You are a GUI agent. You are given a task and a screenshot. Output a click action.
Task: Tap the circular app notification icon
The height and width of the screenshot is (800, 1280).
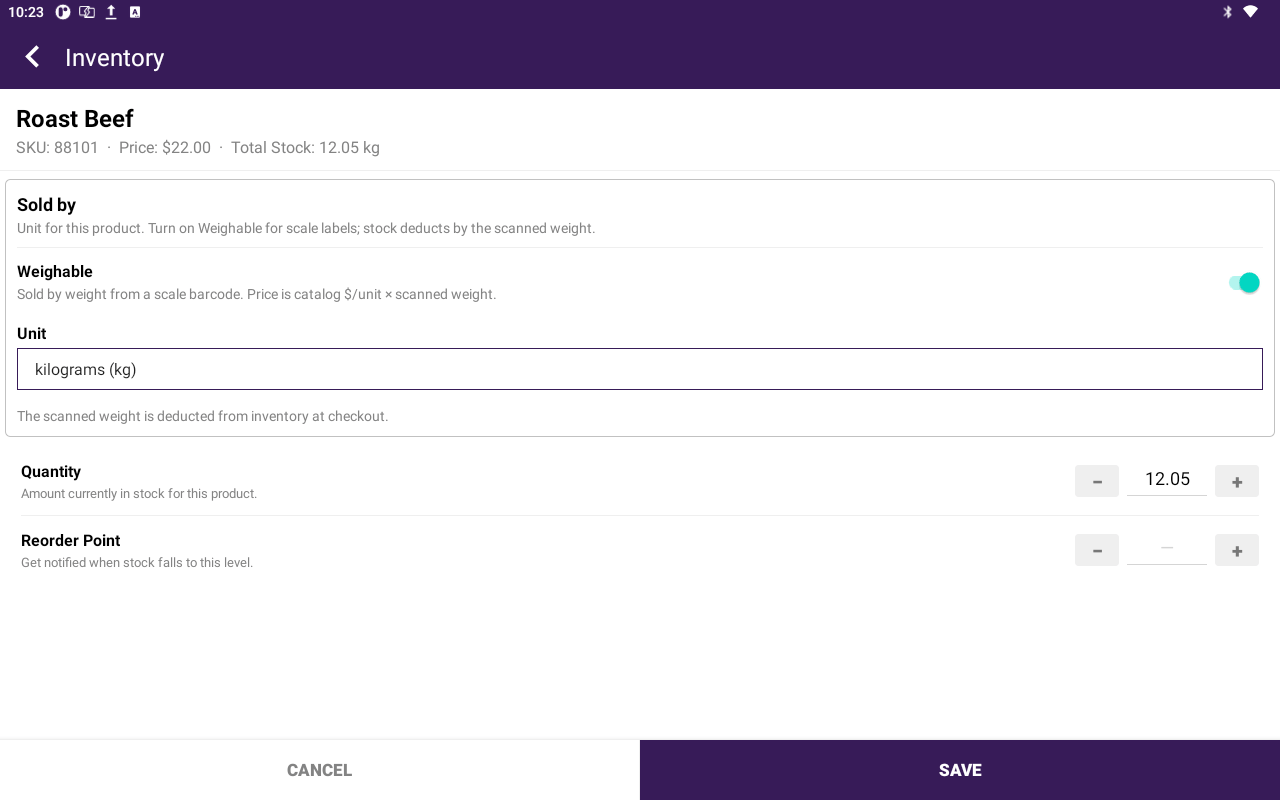coord(63,12)
